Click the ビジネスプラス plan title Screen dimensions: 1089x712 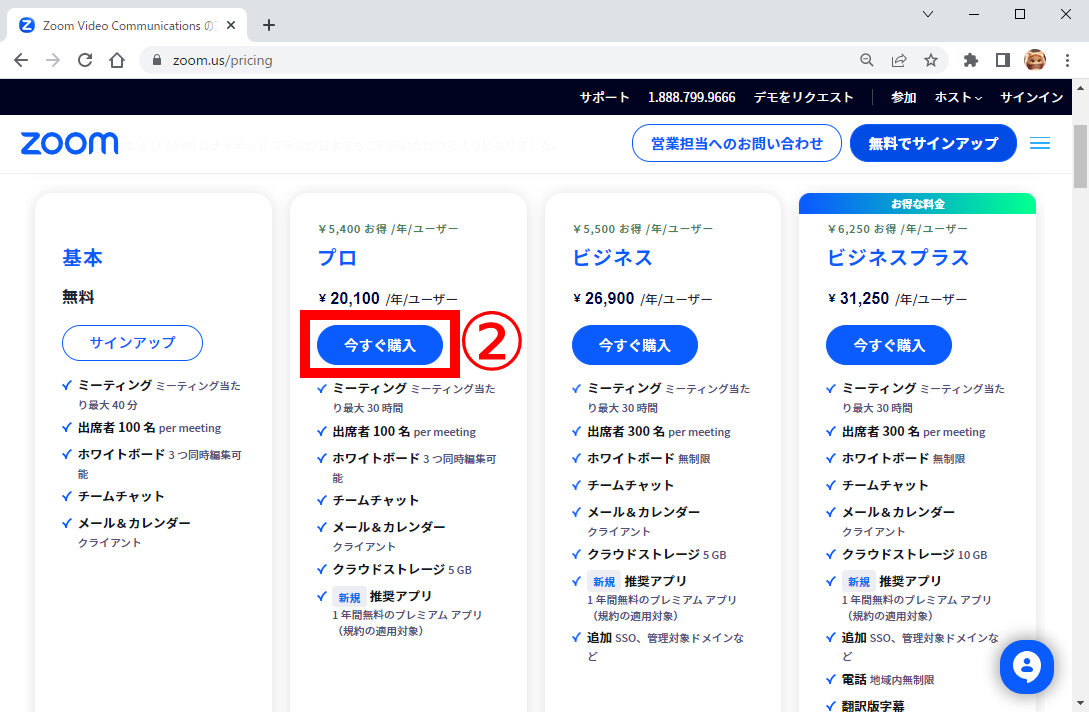(x=897, y=258)
